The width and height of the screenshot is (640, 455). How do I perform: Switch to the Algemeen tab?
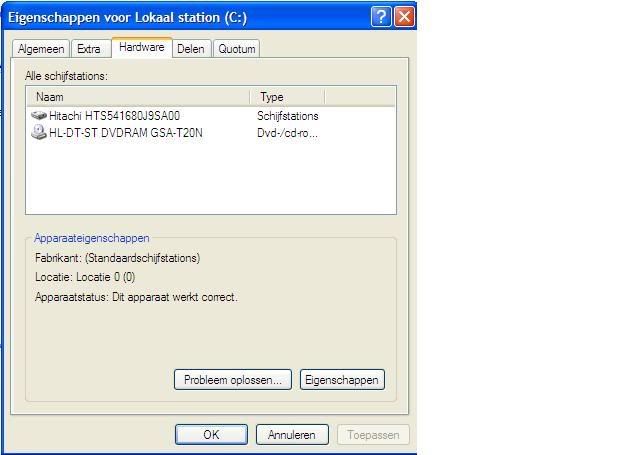41,49
